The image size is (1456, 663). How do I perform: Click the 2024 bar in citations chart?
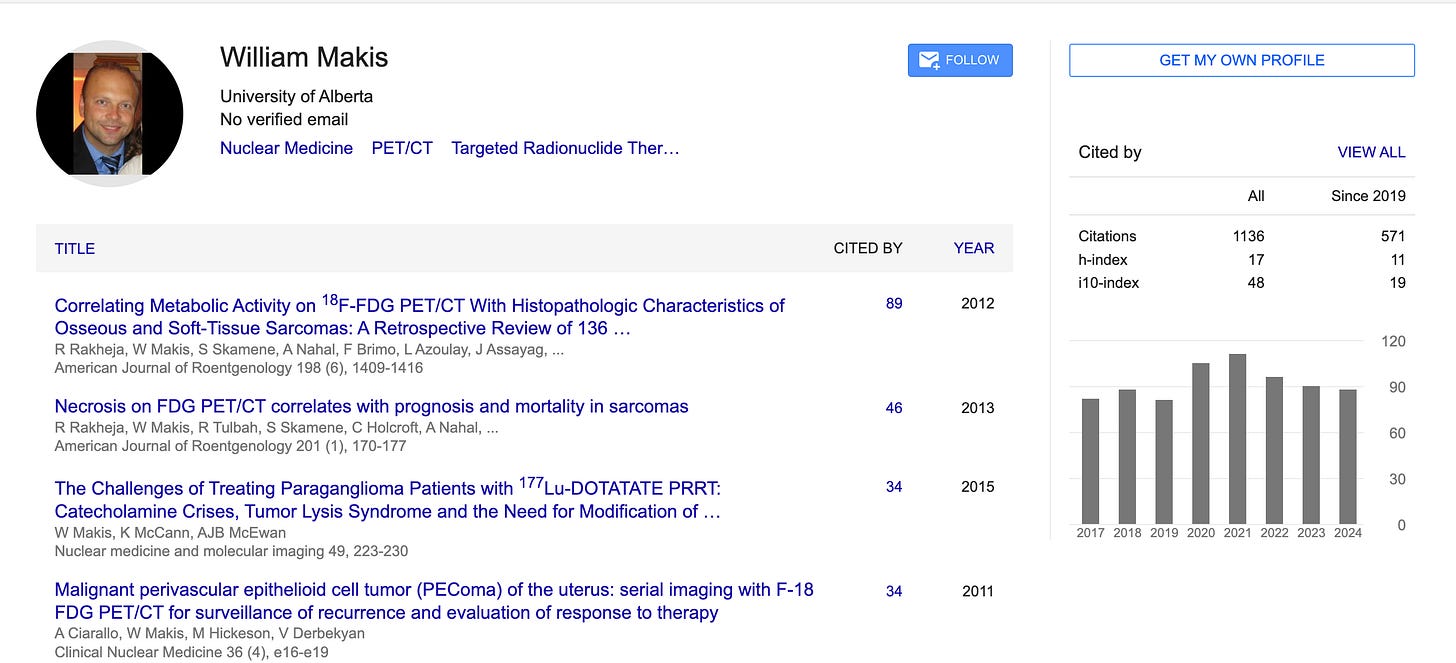click(x=1347, y=457)
